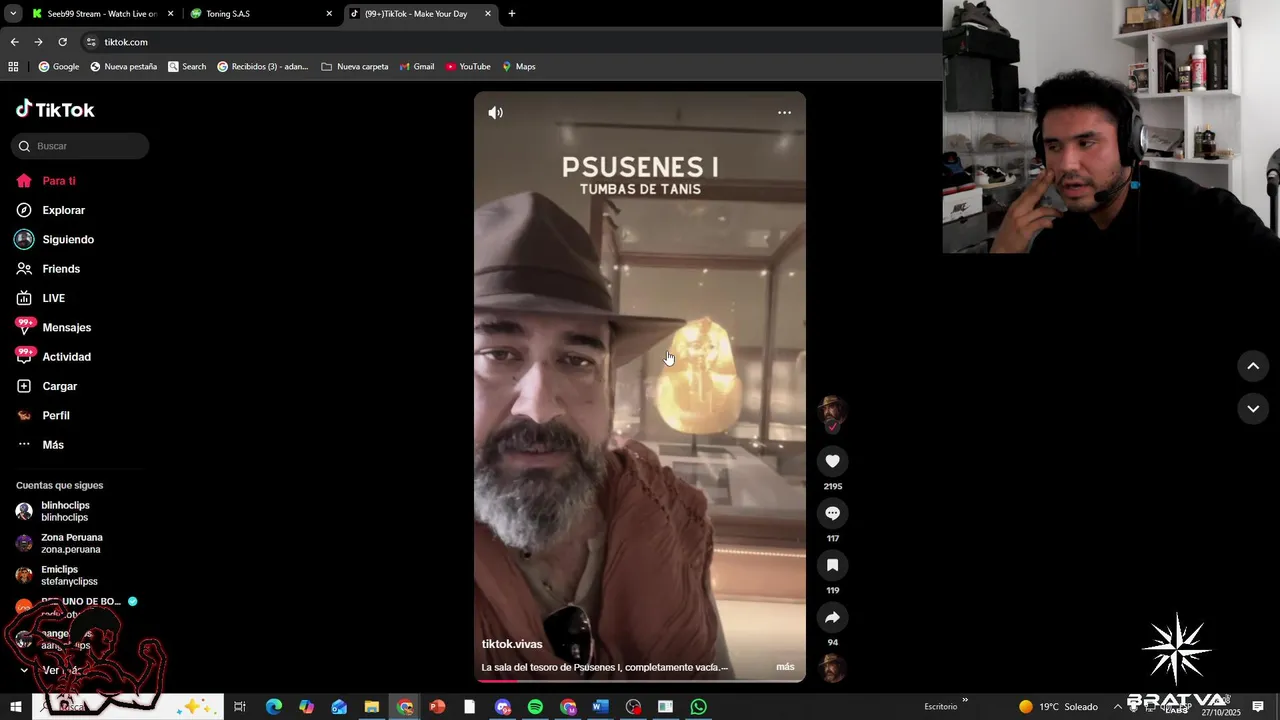Open the Recibidos (3) bookmark

[262, 67]
